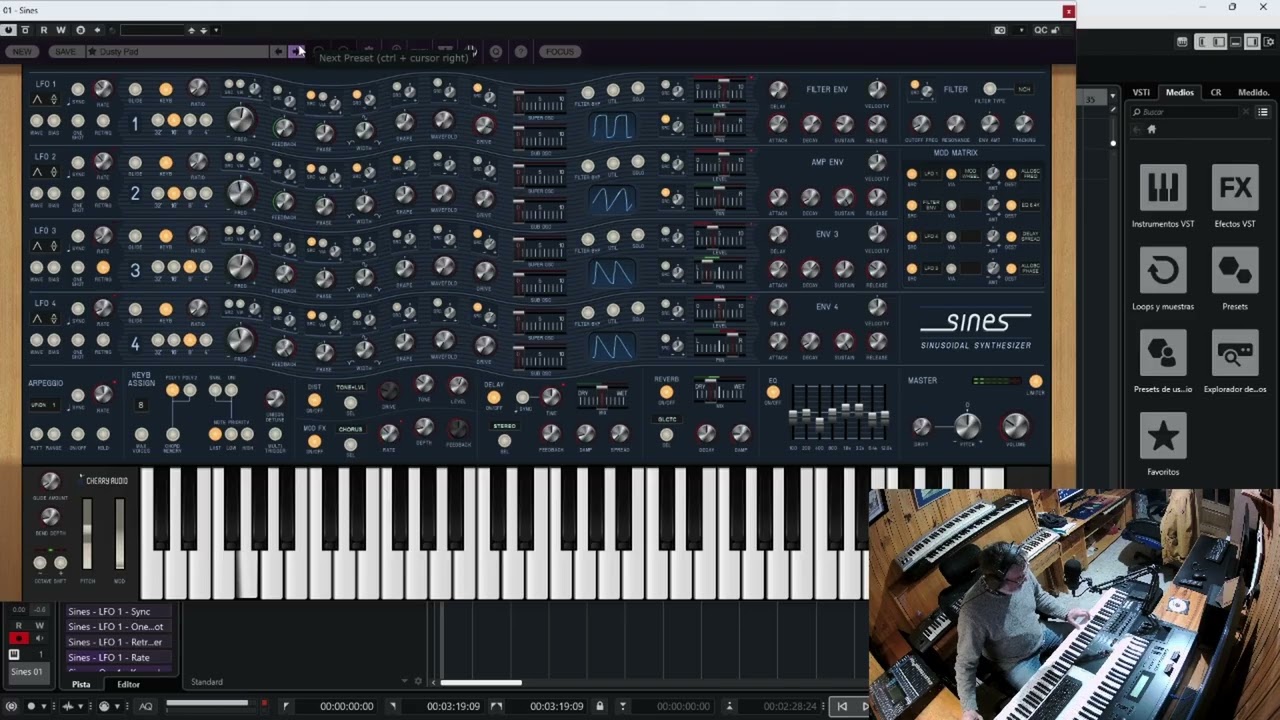This screenshot has width=1280, height=720.
Task: Click the NEW preset button
Action: pos(22,51)
